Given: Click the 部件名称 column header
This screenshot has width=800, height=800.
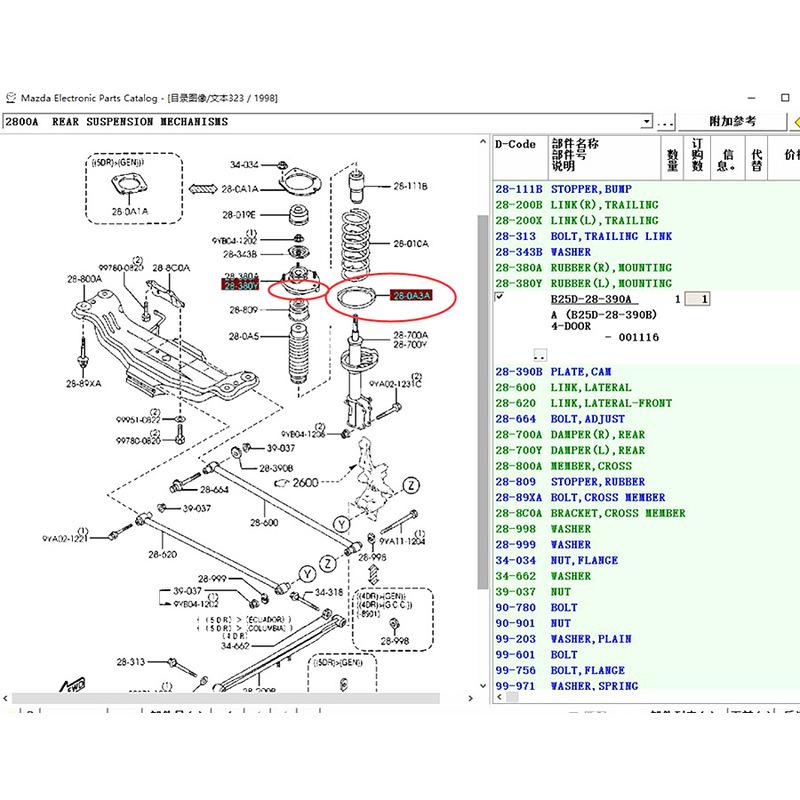Looking at the screenshot, I should 605,157.
